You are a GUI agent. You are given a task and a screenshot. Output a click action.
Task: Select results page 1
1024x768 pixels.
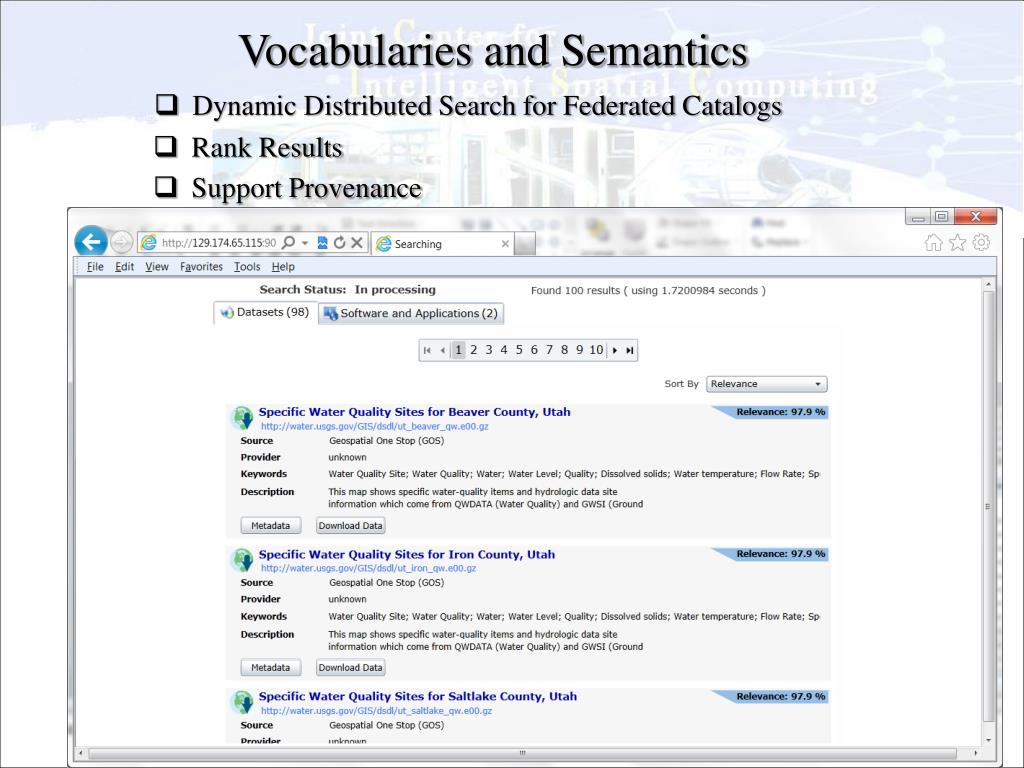click(x=458, y=350)
